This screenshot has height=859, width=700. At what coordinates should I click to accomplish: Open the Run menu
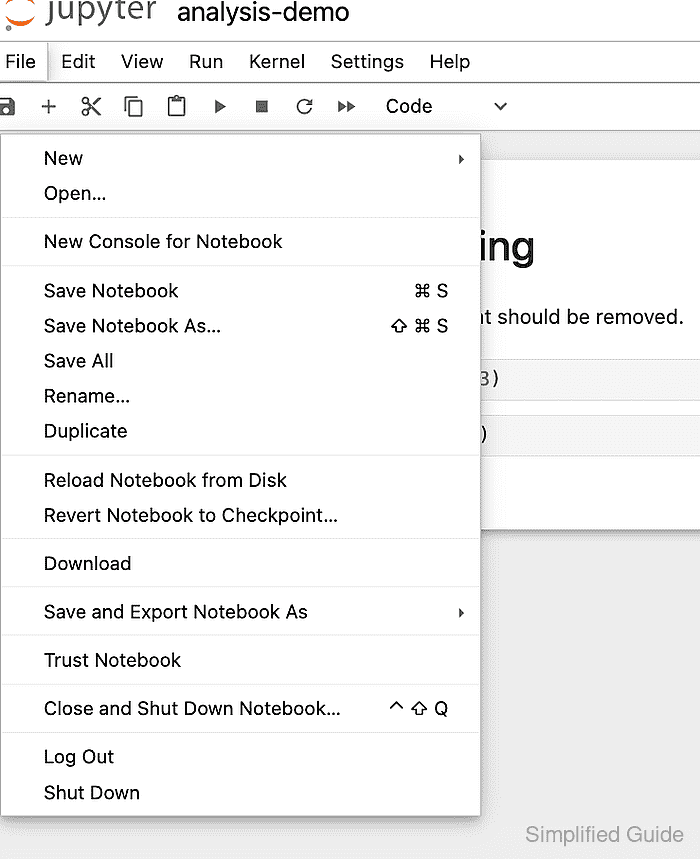click(206, 62)
